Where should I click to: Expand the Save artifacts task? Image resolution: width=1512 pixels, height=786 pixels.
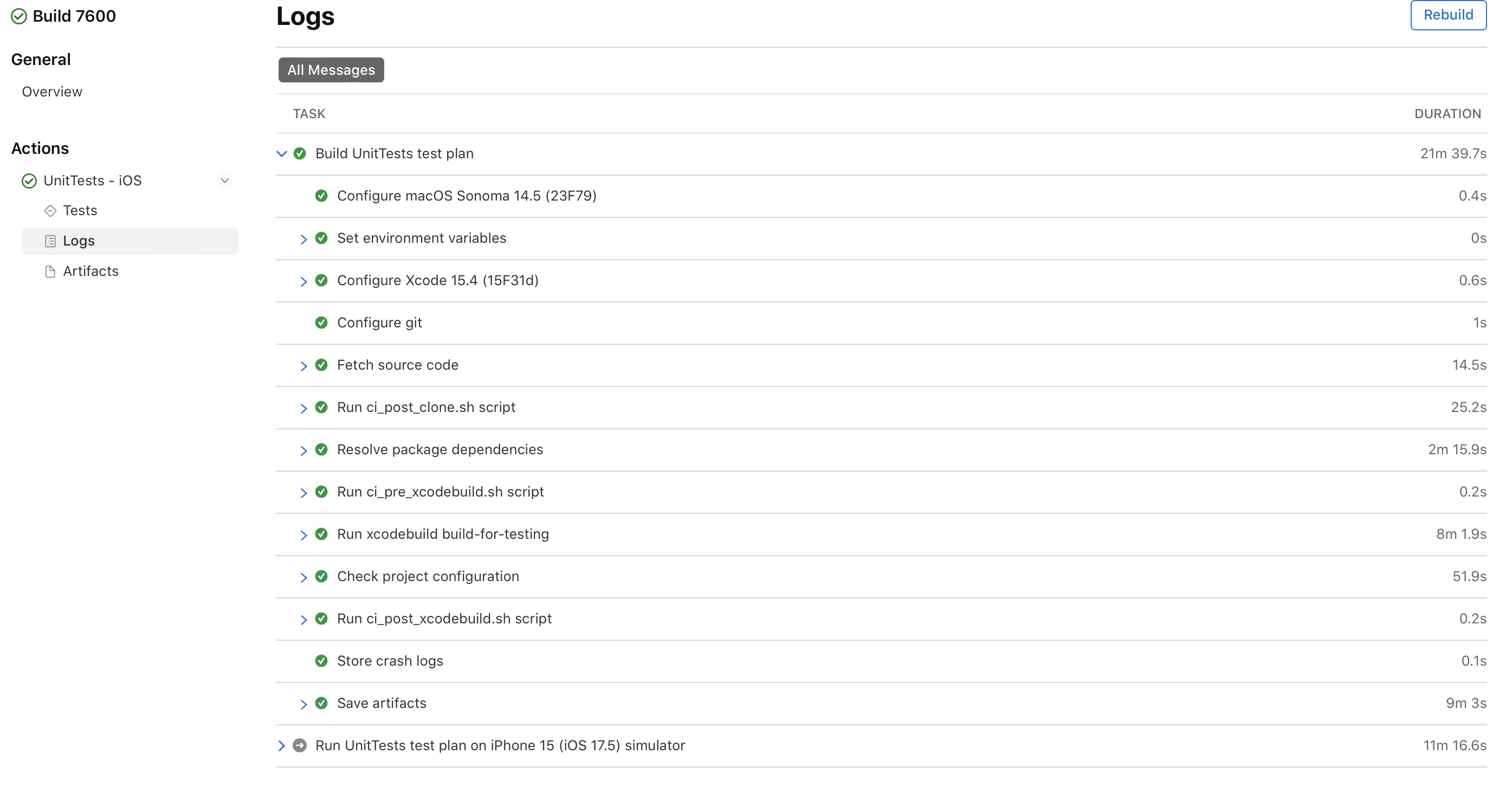pyautogui.click(x=303, y=704)
